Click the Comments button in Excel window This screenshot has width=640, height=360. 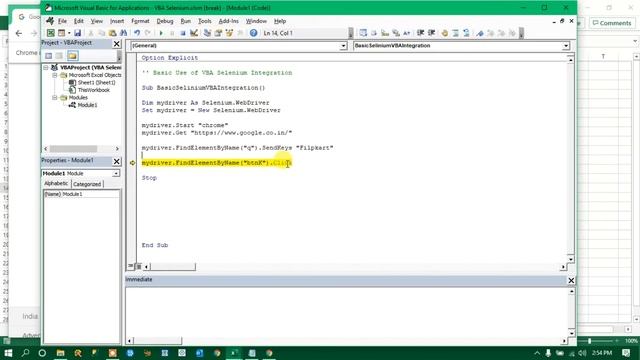pyautogui.click(x=611, y=23)
